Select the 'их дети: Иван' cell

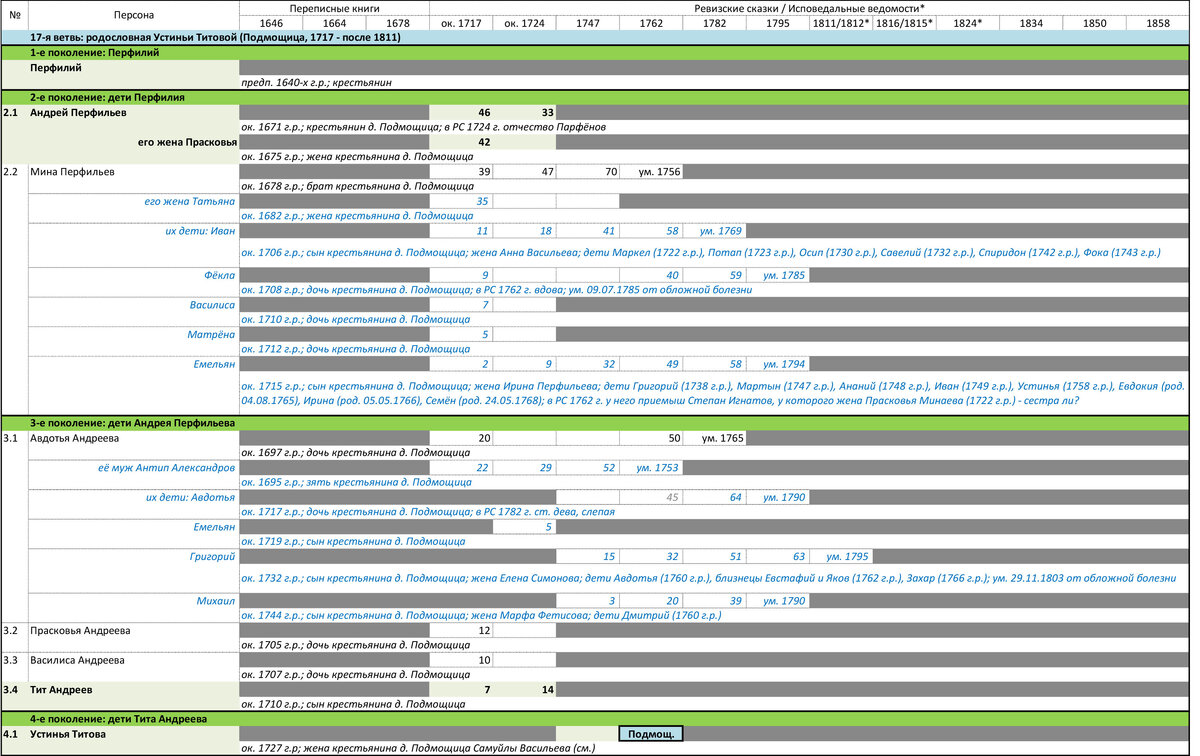pos(133,231)
